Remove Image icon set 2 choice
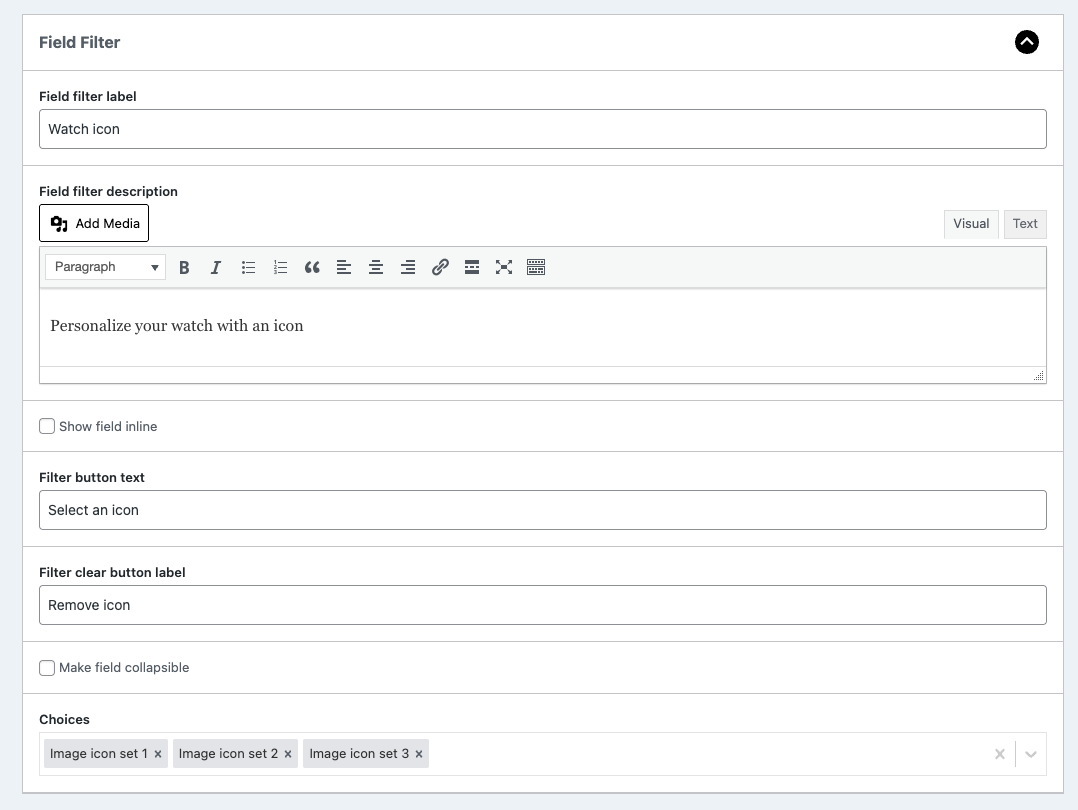The width and height of the screenshot is (1078, 810). click(288, 754)
